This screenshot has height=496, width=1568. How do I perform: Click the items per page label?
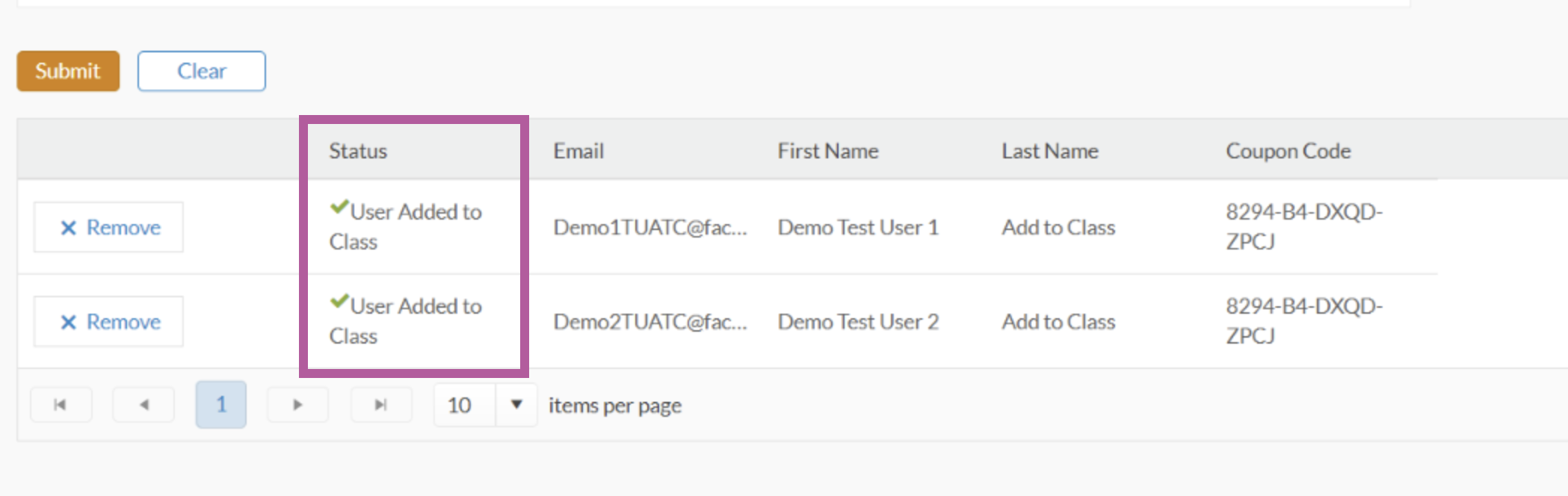(x=615, y=406)
